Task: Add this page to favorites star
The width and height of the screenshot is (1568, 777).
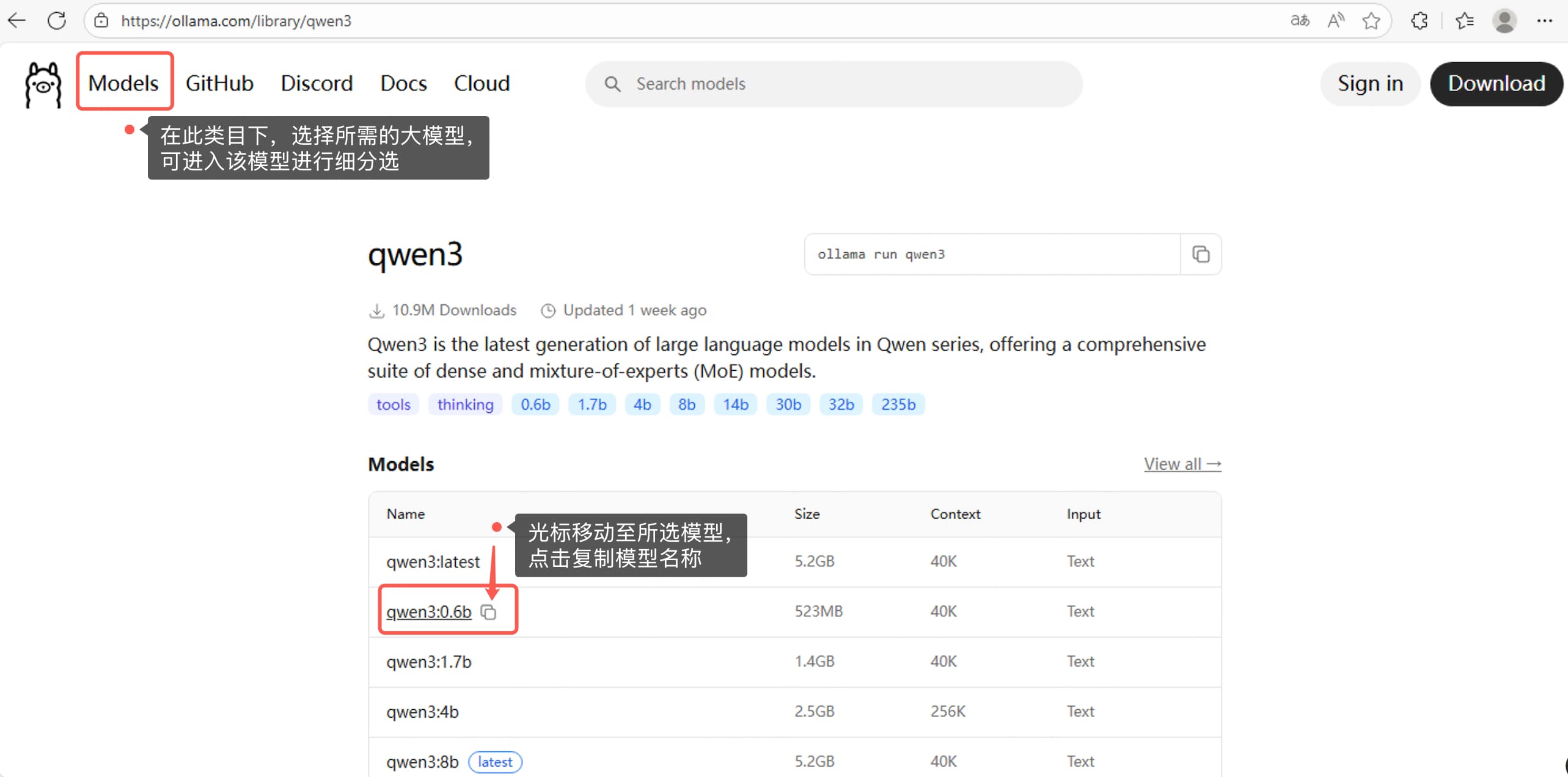Action: point(1371,21)
